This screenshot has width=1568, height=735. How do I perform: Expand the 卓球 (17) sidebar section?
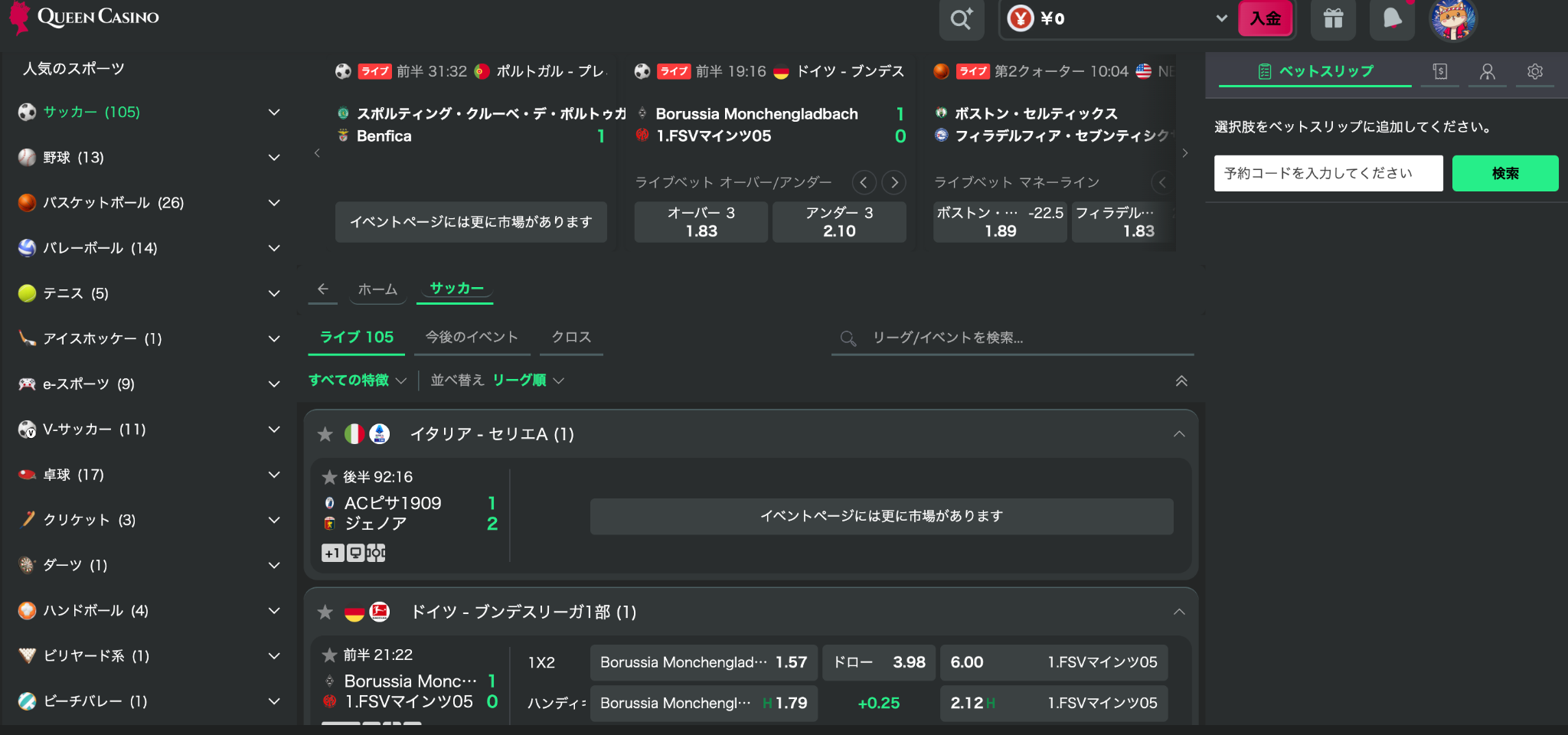pyautogui.click(x=274, y=475)
